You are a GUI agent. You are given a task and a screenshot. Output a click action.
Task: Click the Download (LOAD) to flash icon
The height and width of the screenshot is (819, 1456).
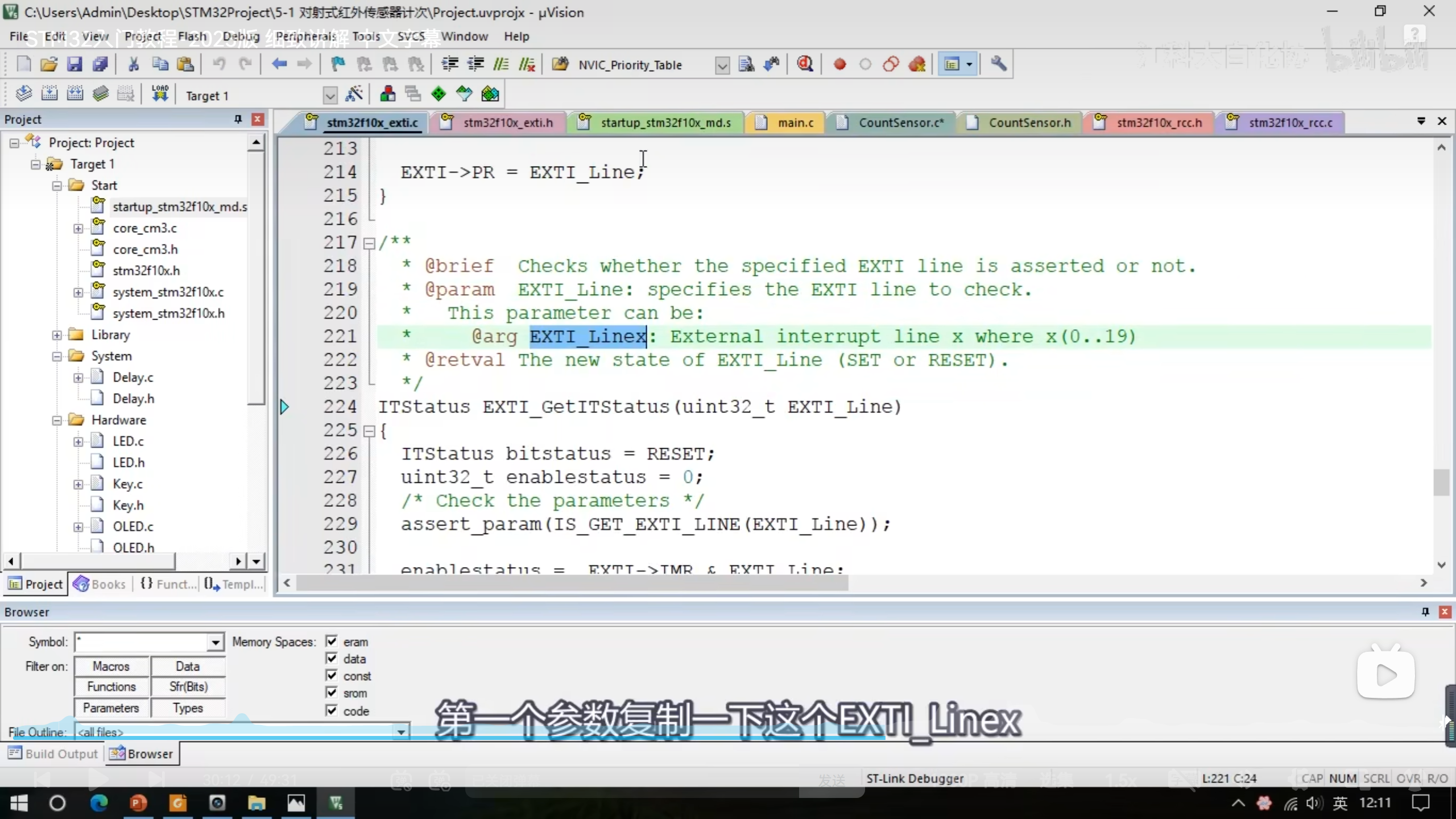coord(160,94)
